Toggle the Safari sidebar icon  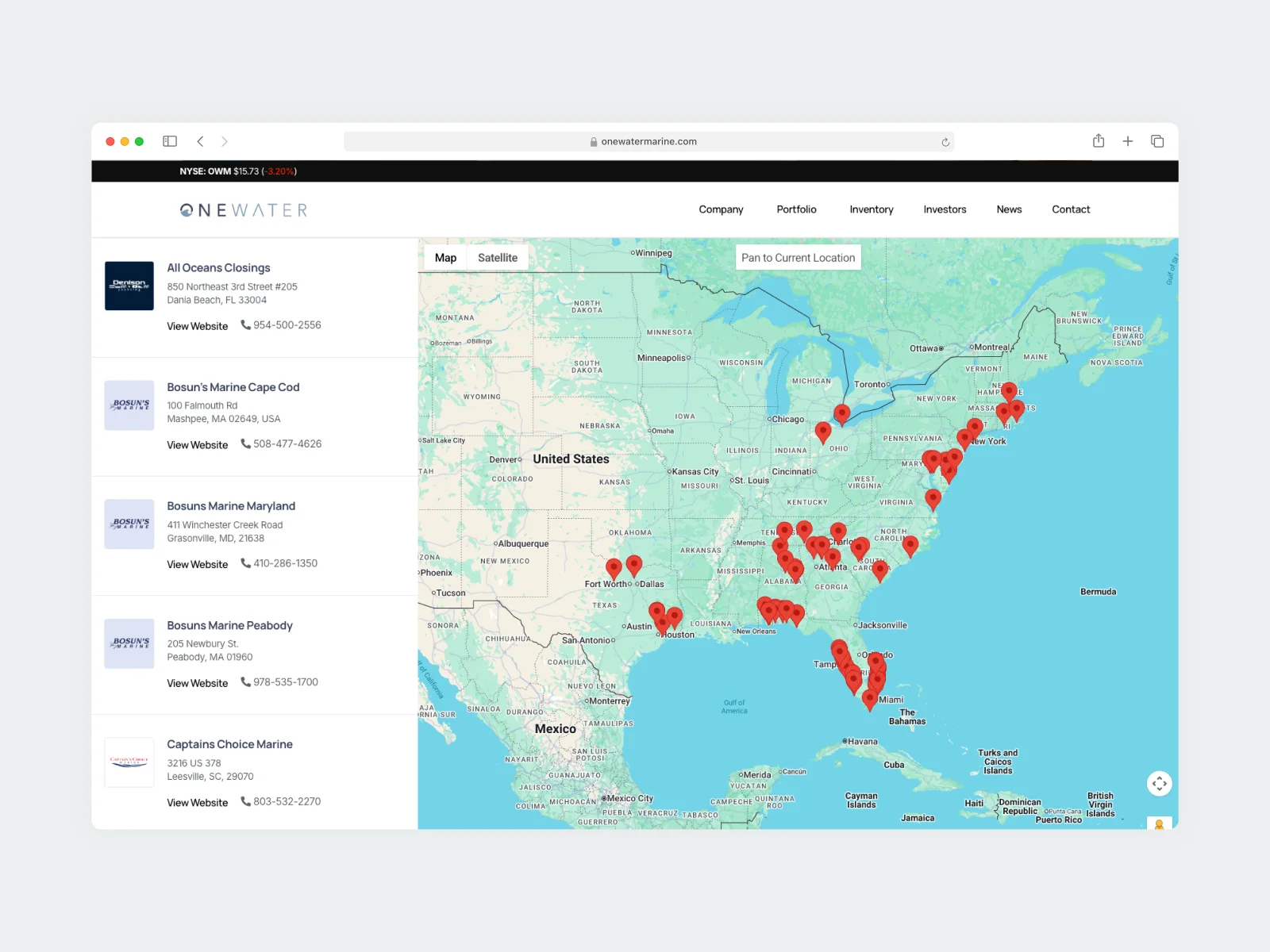pyautogui.click(x=170, y=141)
